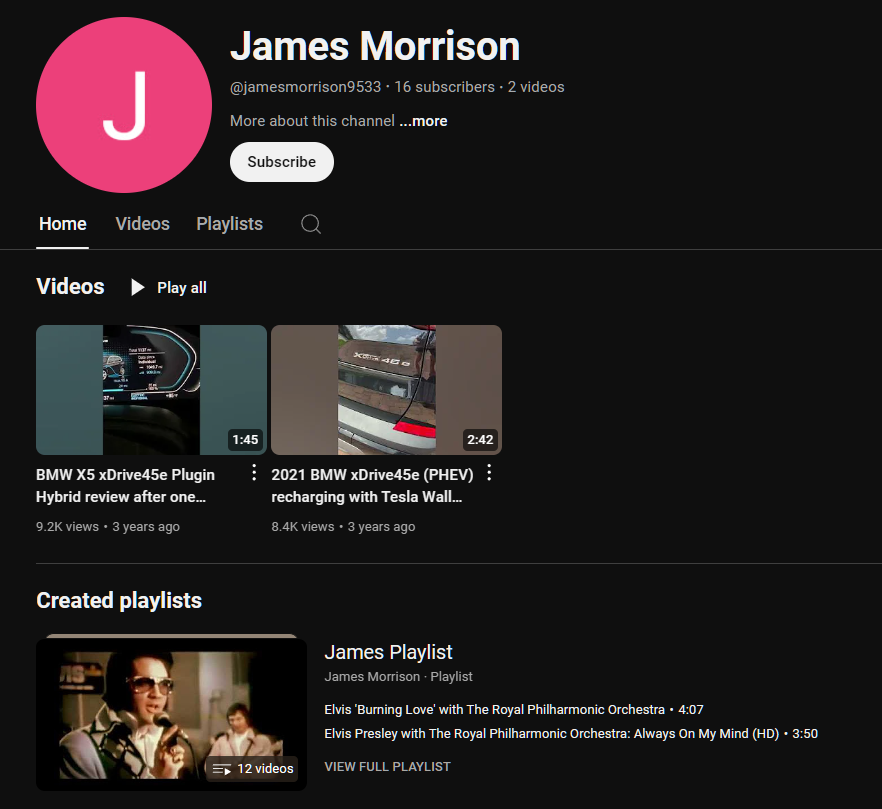
Task: Click the Play all triangle icon
Action: tap(137, 287)
